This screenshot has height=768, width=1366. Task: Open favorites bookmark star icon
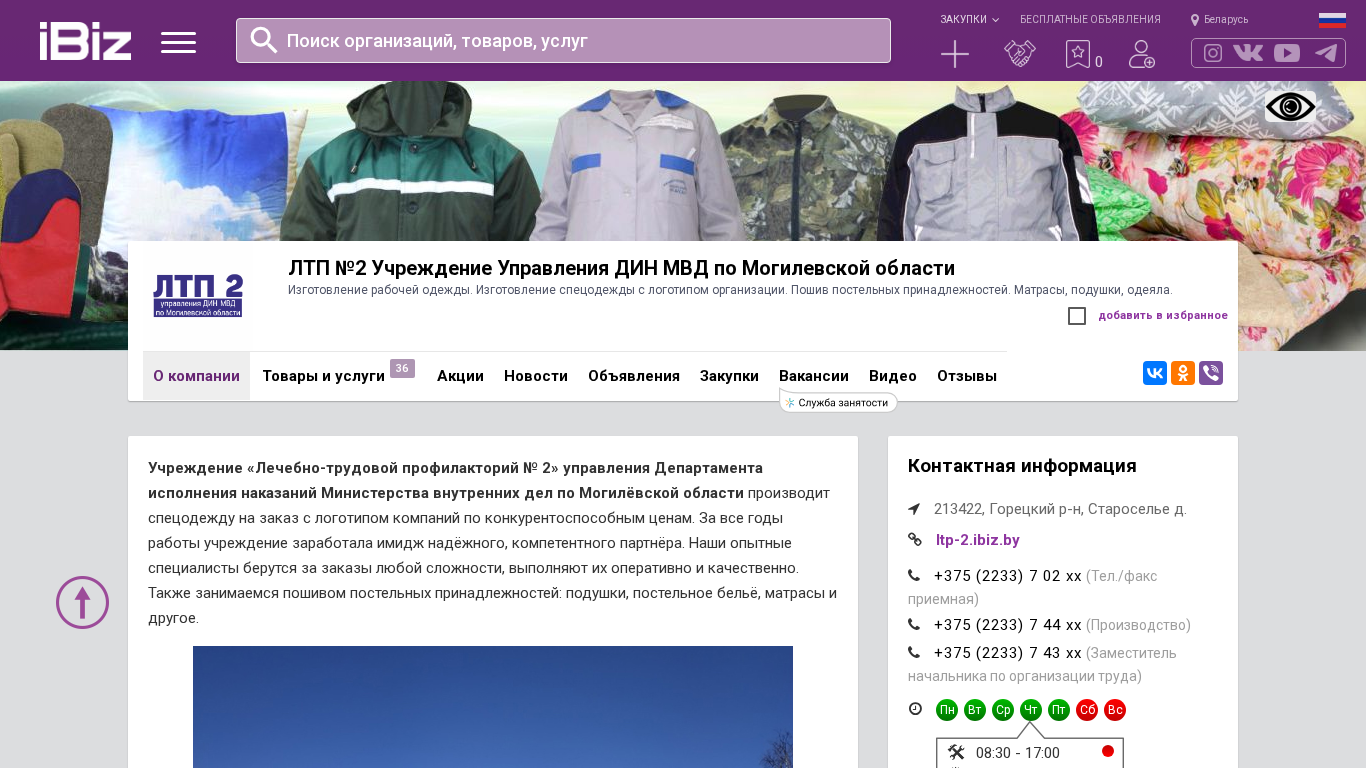1078,54
